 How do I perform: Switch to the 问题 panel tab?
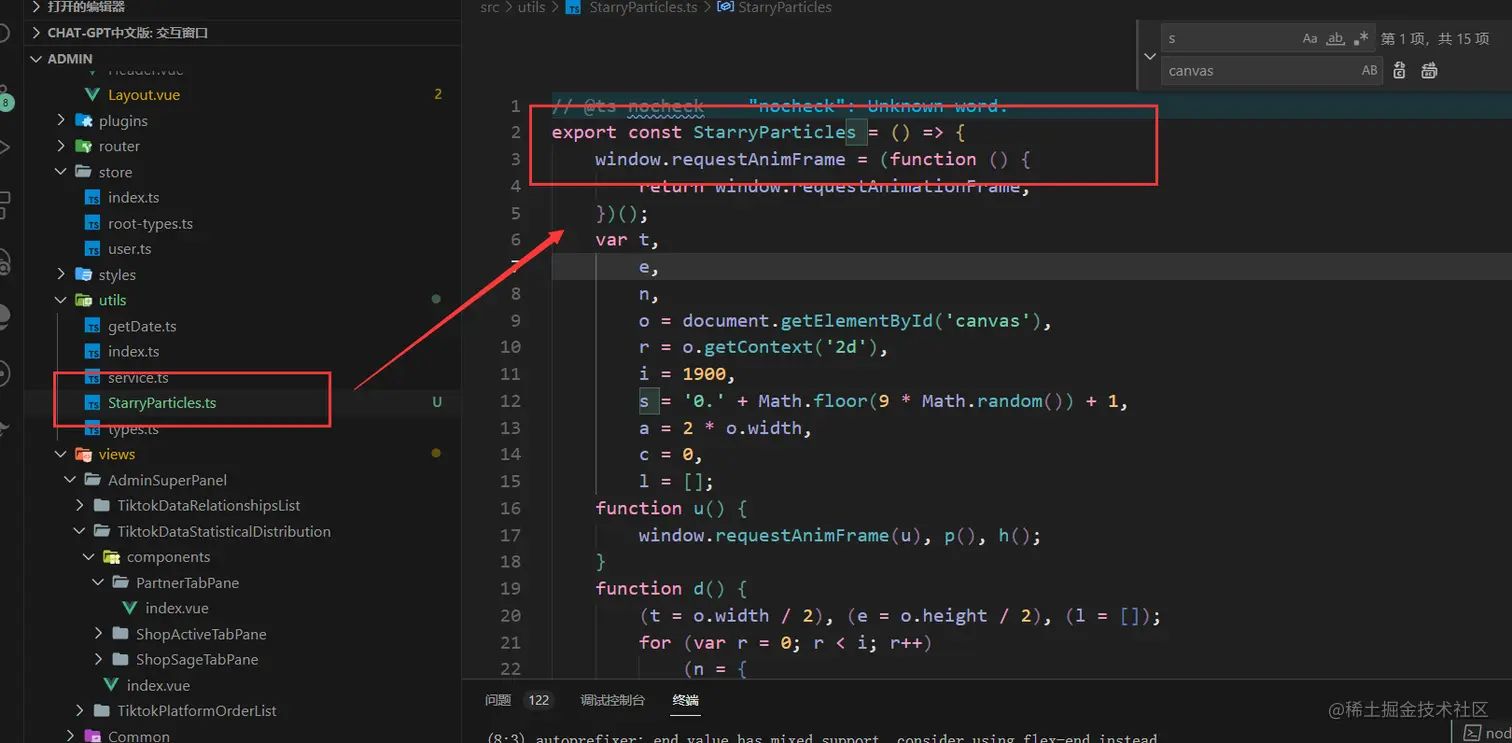click(498, 700)
